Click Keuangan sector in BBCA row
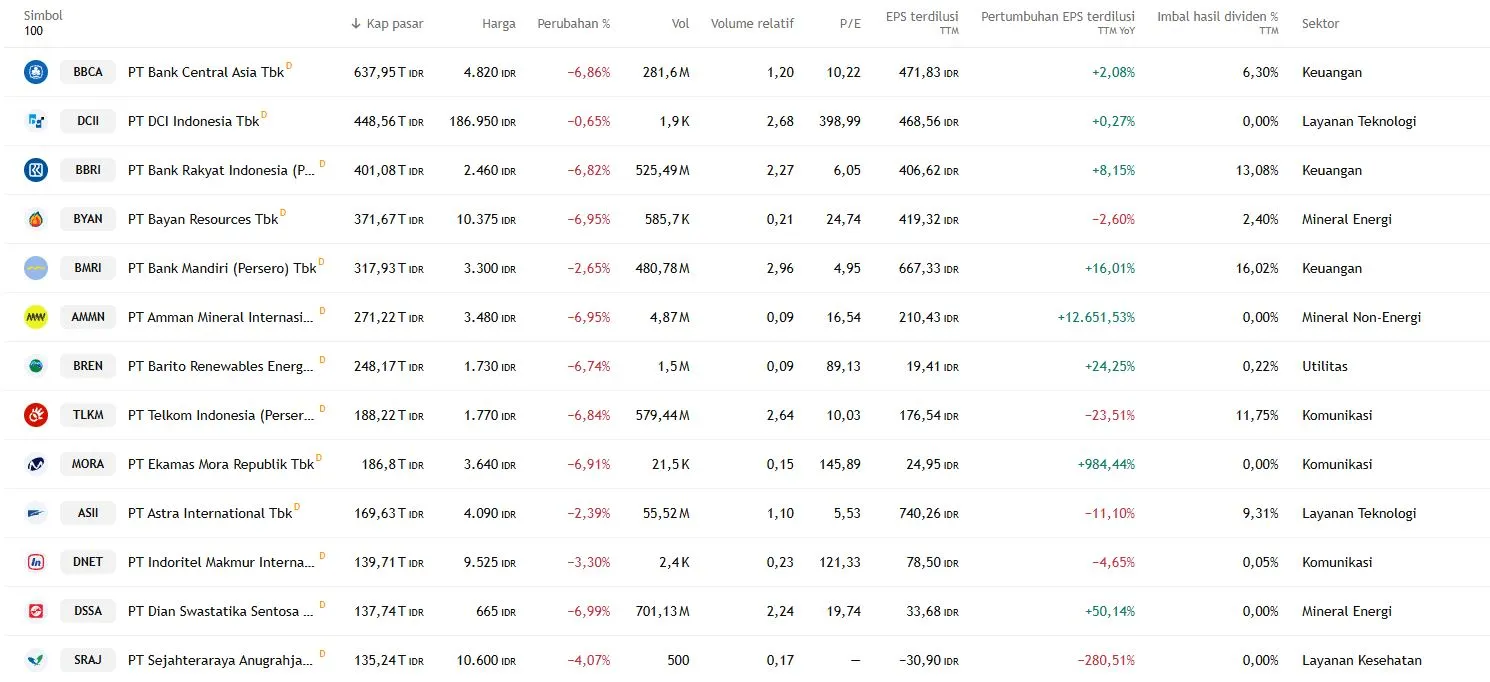1490x682 pixels. click(x=1332, y=72)
